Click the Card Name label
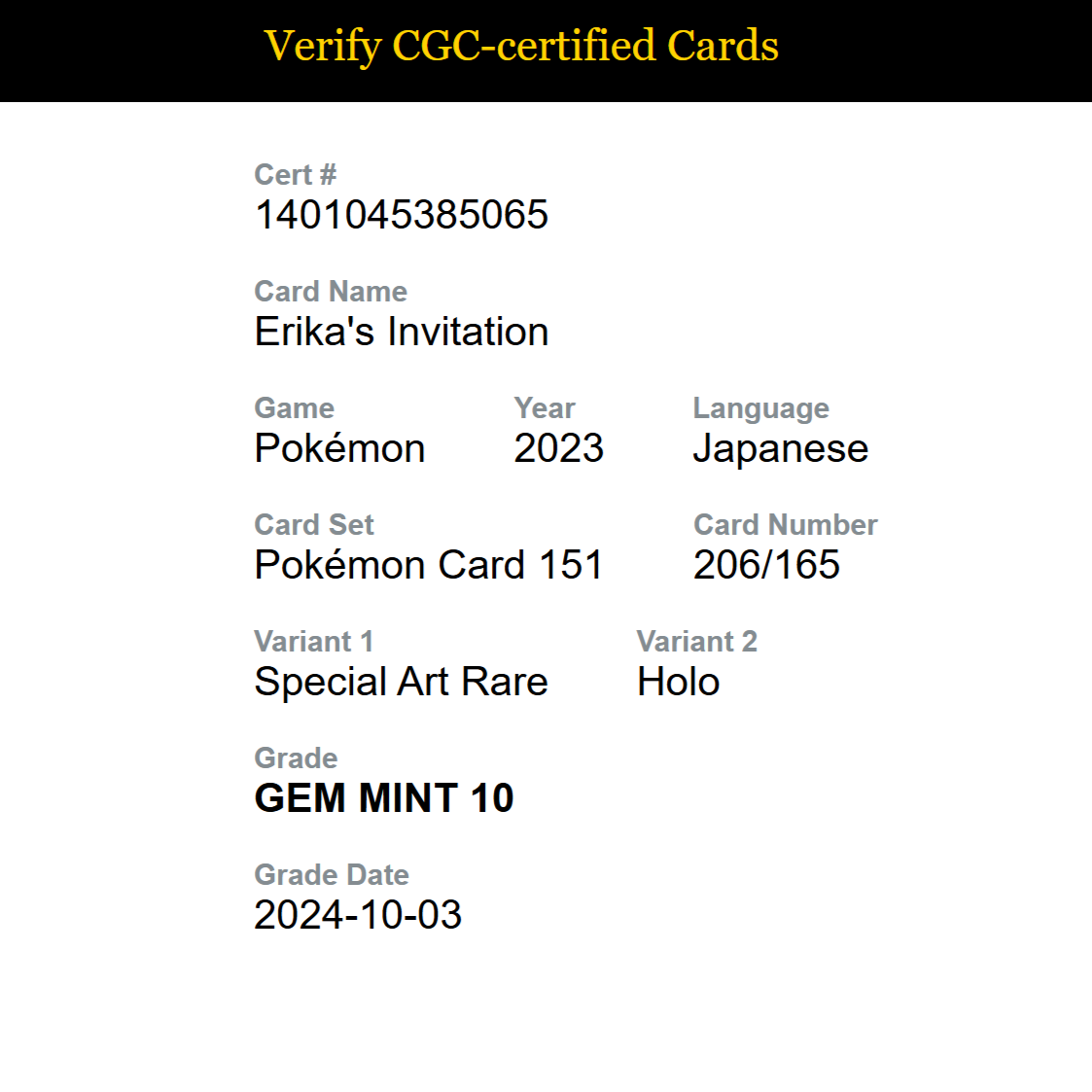 click(331, 291)
